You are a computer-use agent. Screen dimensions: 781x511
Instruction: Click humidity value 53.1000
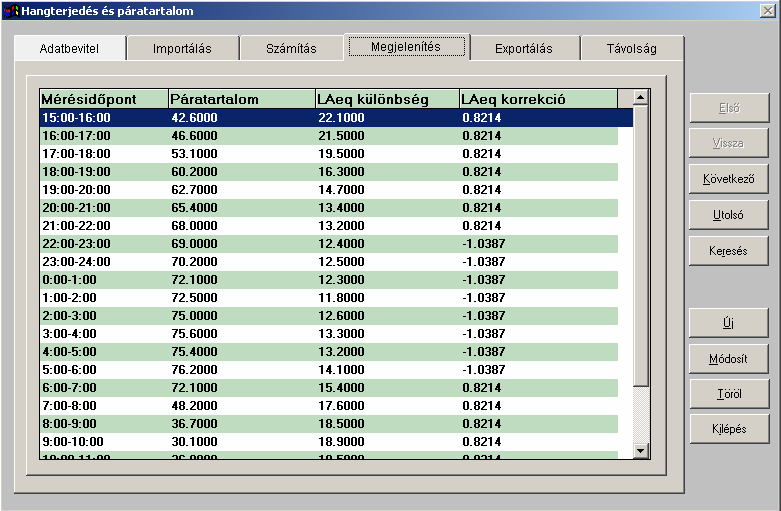click(194, 153)
